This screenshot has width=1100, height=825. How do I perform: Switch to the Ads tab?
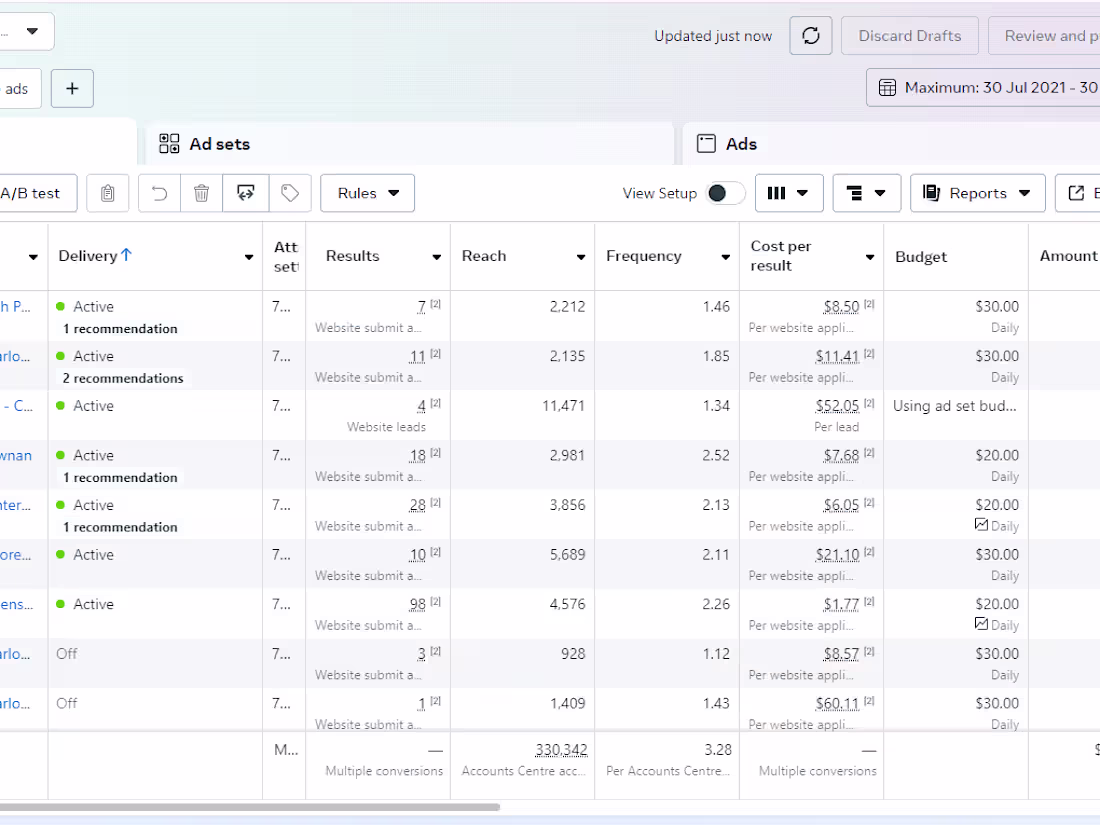740,144
